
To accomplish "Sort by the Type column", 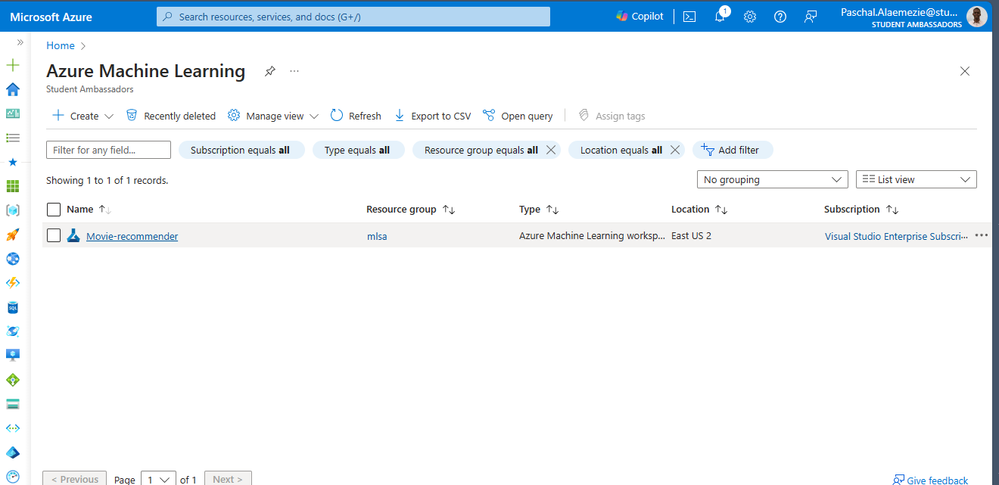I will 539,210.
